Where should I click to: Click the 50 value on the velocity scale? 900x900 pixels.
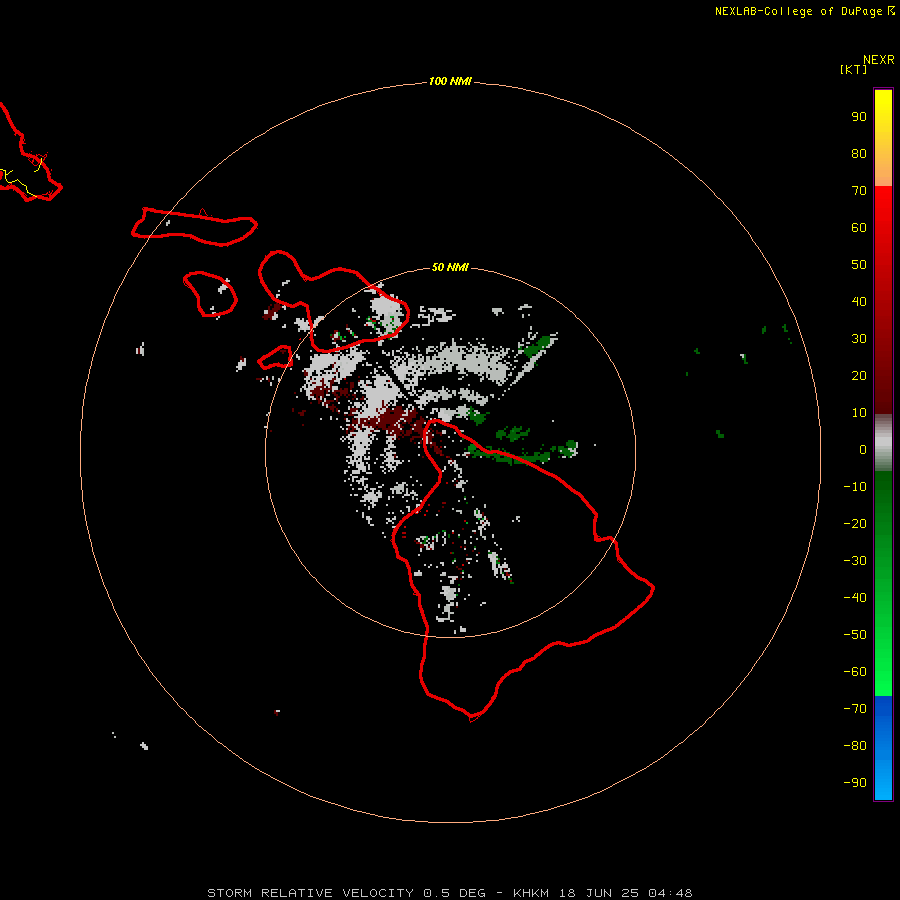point(859,265)
